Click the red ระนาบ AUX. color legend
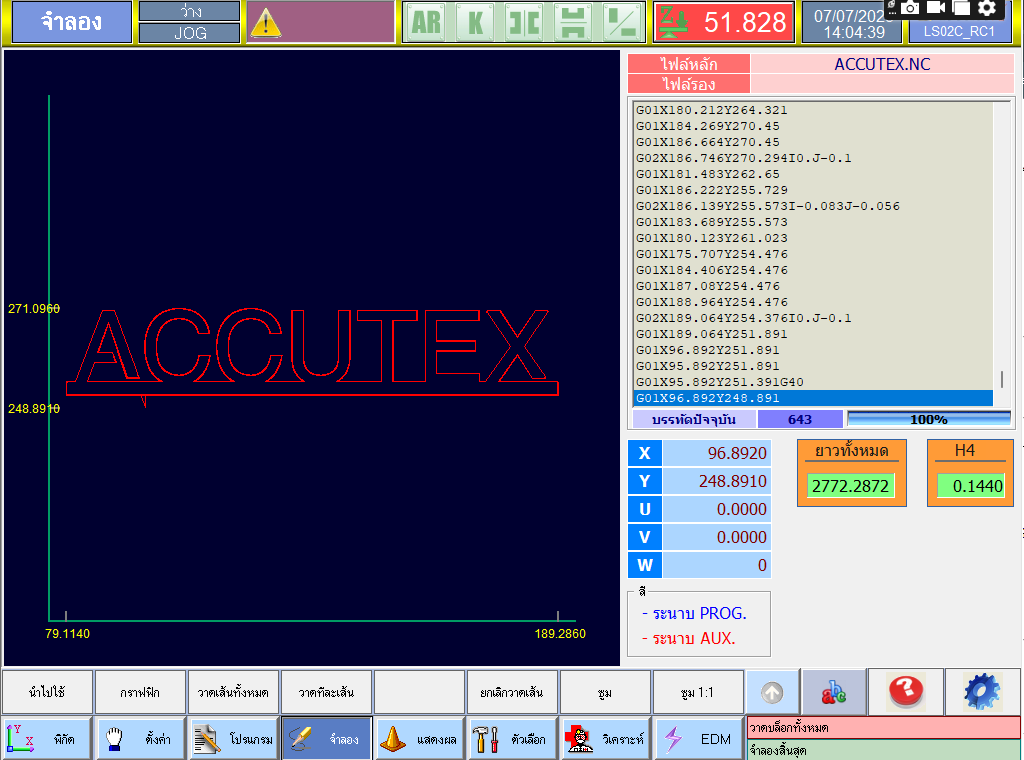Viewport: 1024px width, 760px height. (x=689, y=639)
